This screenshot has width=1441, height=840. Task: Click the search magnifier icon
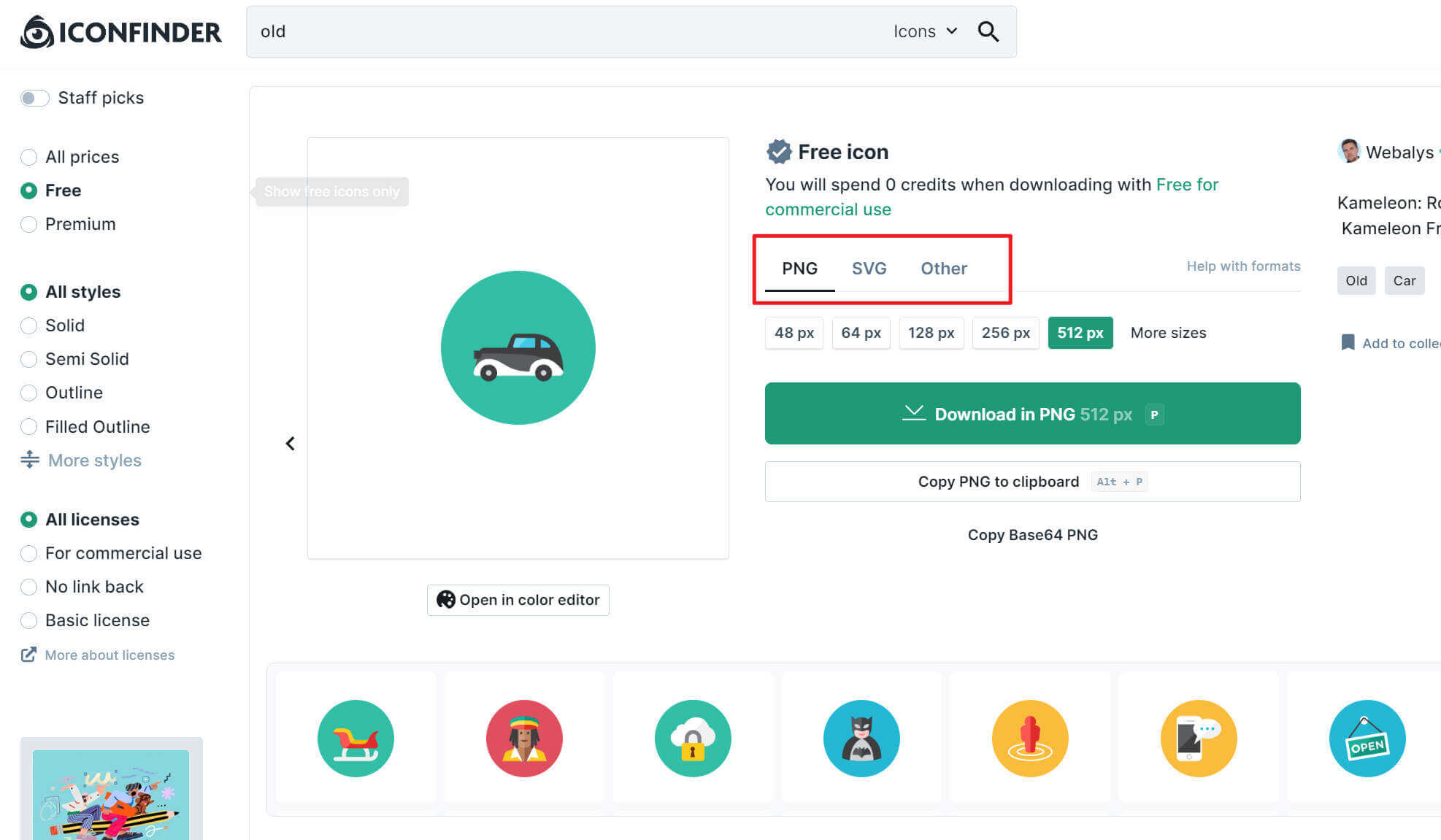click(x=988, y=31)
